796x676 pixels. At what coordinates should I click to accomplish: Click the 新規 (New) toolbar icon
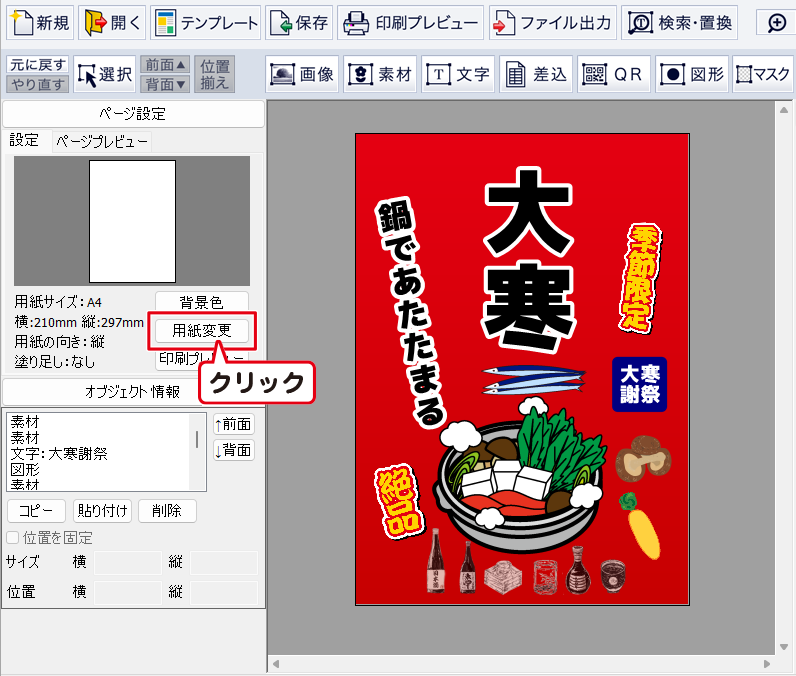click(x=40, y=22)
